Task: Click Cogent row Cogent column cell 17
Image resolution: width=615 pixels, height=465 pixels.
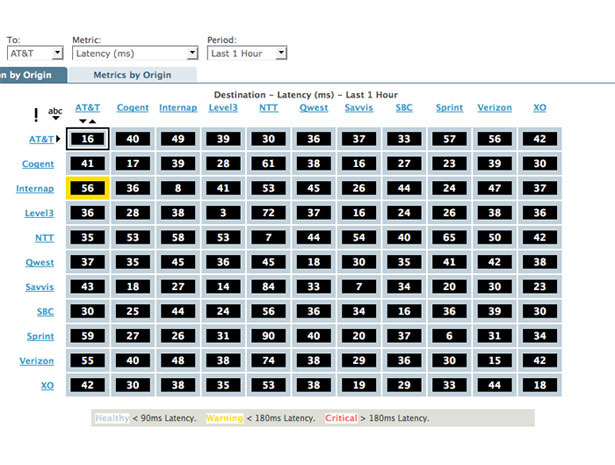Action: coord(133,163)
